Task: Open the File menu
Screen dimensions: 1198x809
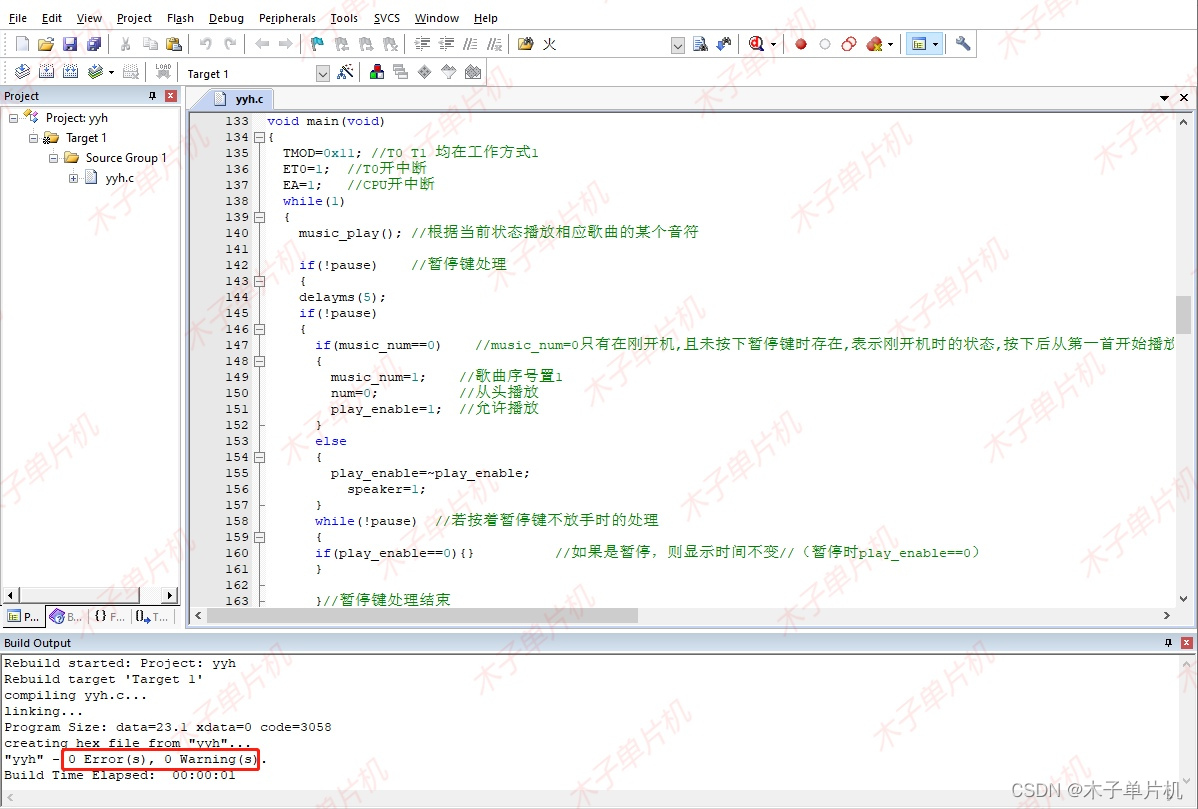Action: pyautogui.click(x=18, y=18)
